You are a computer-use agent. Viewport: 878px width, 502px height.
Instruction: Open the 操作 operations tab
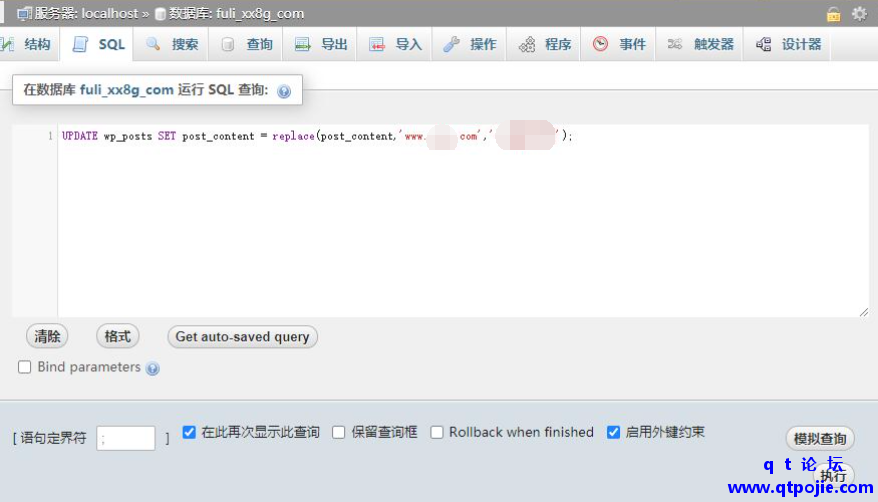pos(470,44)
